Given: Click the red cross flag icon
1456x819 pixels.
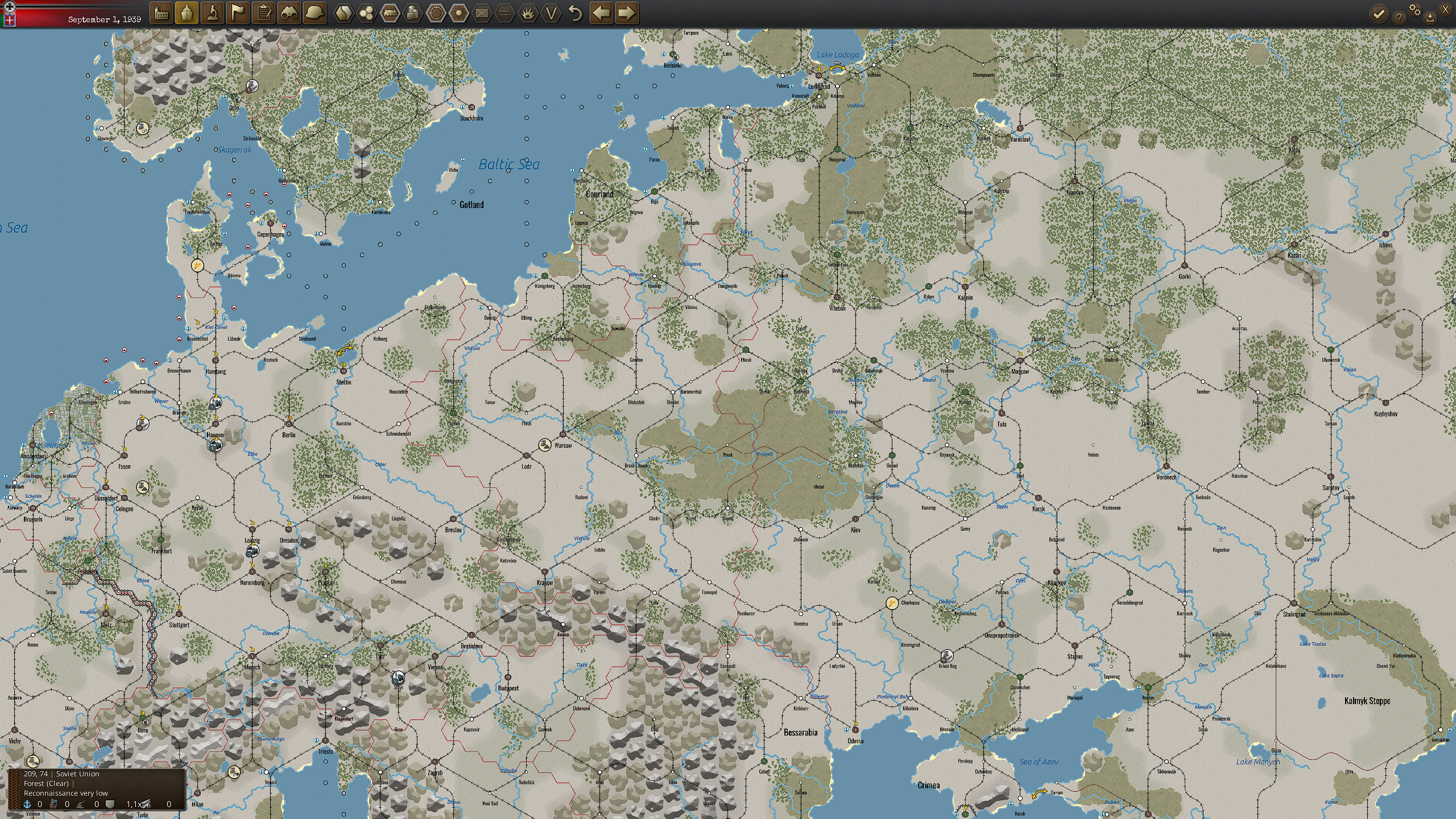Looking at the screenshot, I should tap(10, 20).
